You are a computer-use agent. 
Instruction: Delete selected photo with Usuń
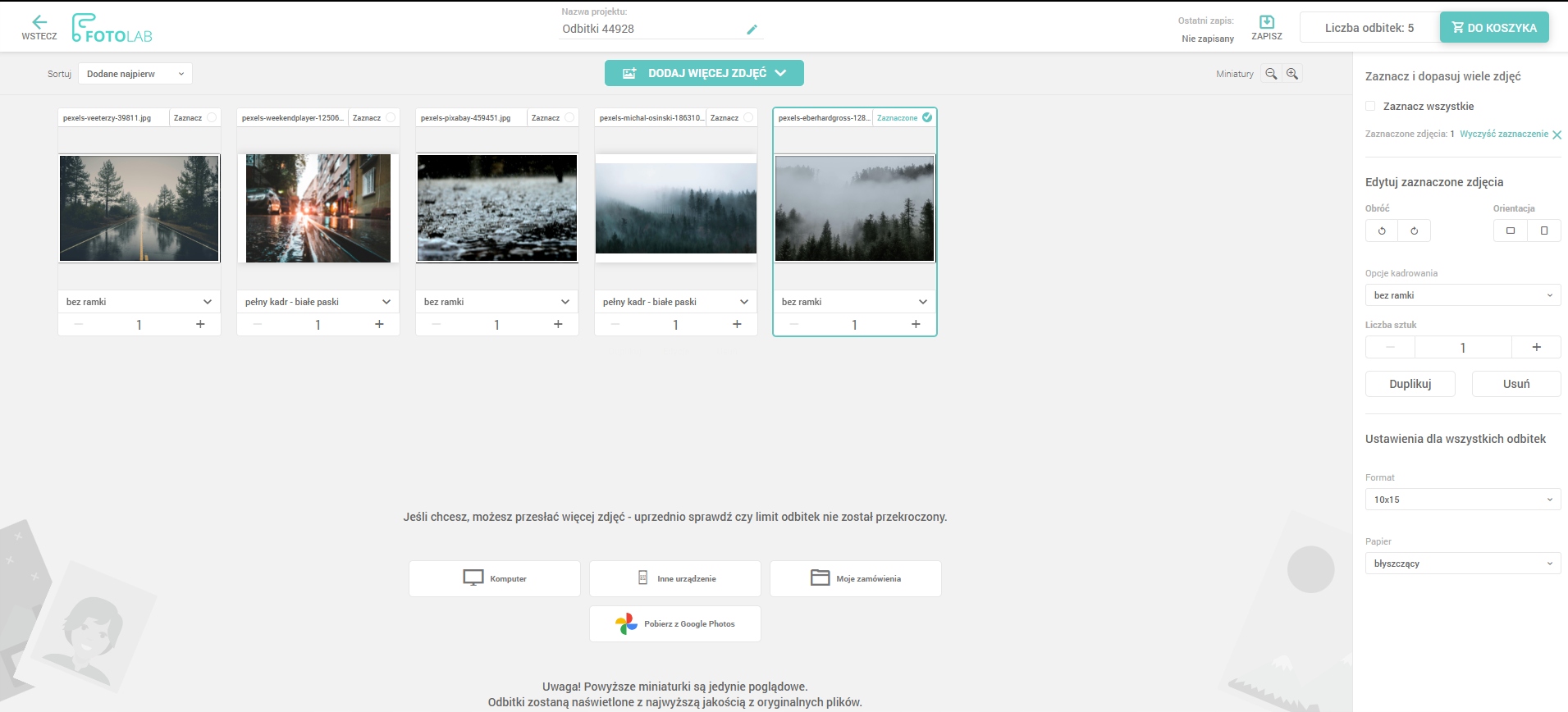pos(1516,384)
